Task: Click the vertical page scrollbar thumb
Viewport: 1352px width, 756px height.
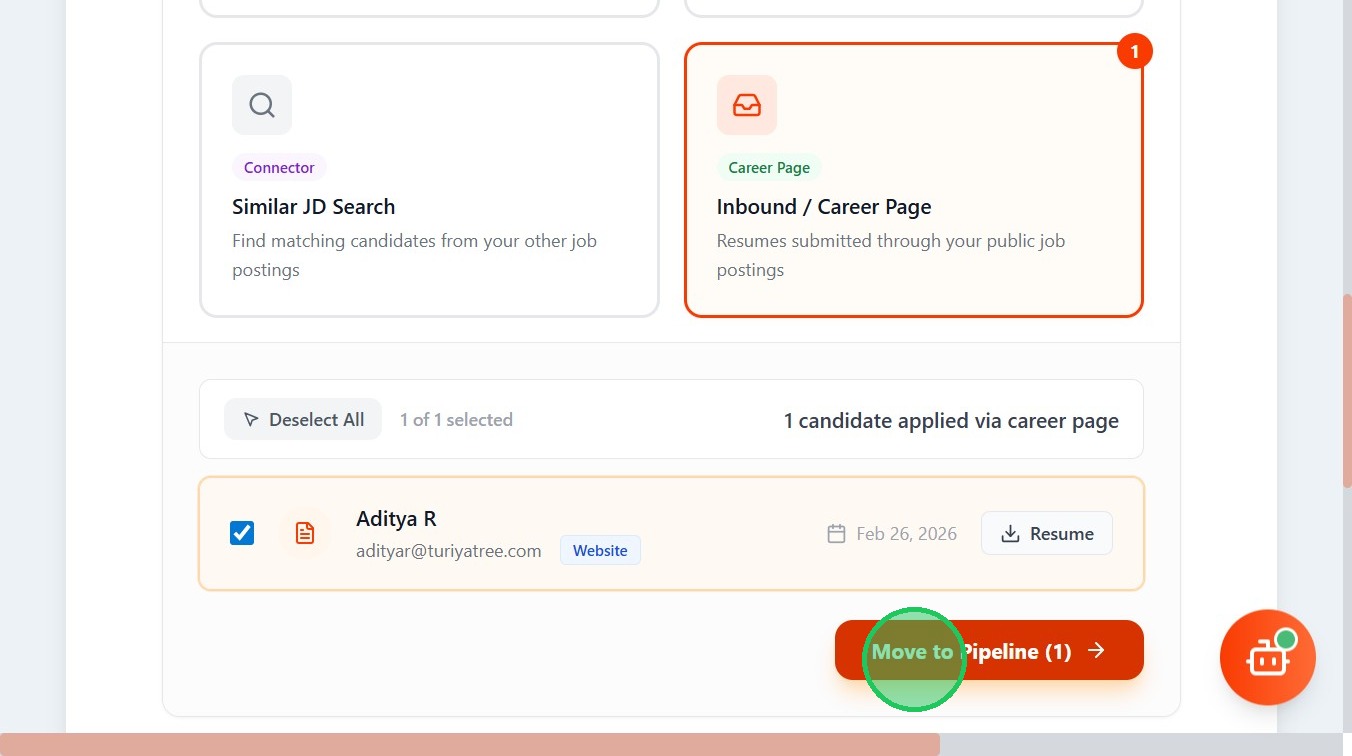Action: pos(1346,390)
